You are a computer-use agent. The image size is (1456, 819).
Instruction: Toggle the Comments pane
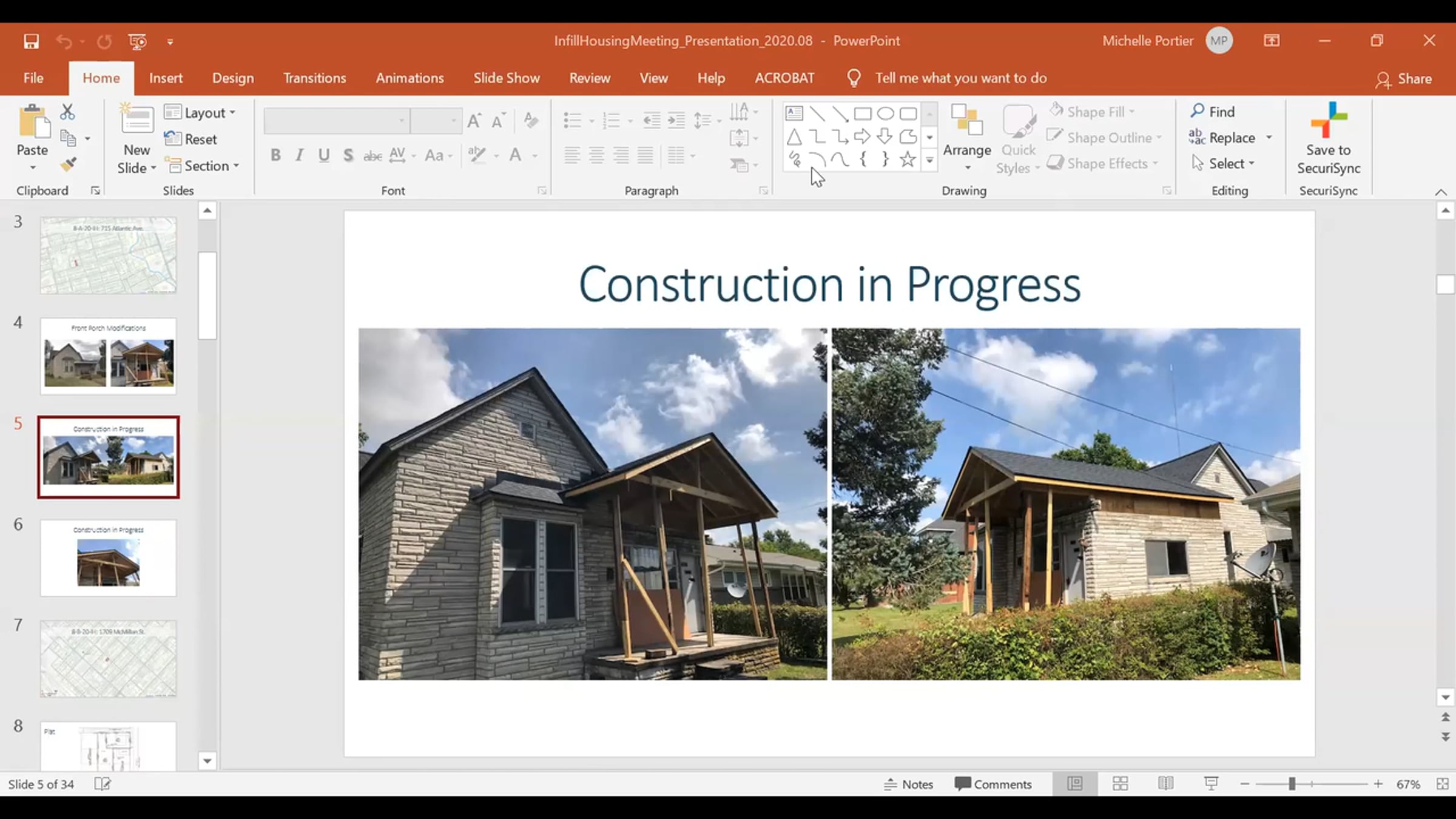993,784
